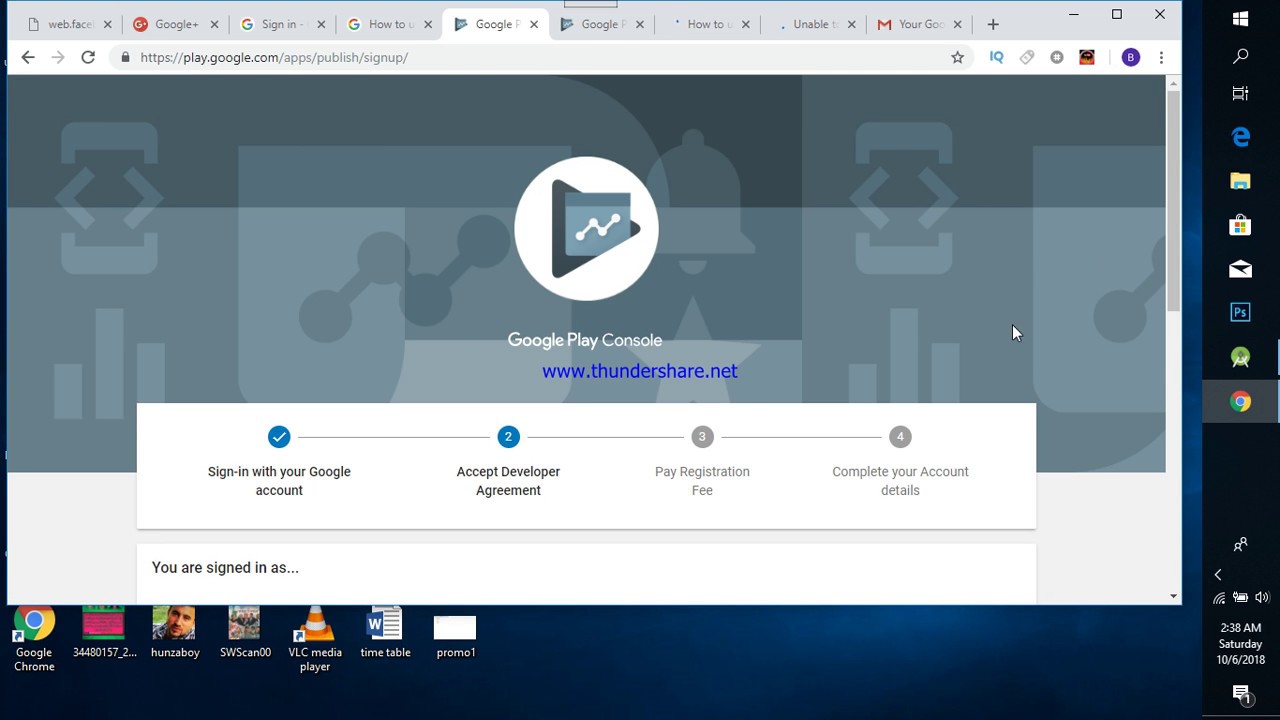The height and width of the screenshot is (720, 1280).
Task: Reload the Play Console page
Action: 88,58
